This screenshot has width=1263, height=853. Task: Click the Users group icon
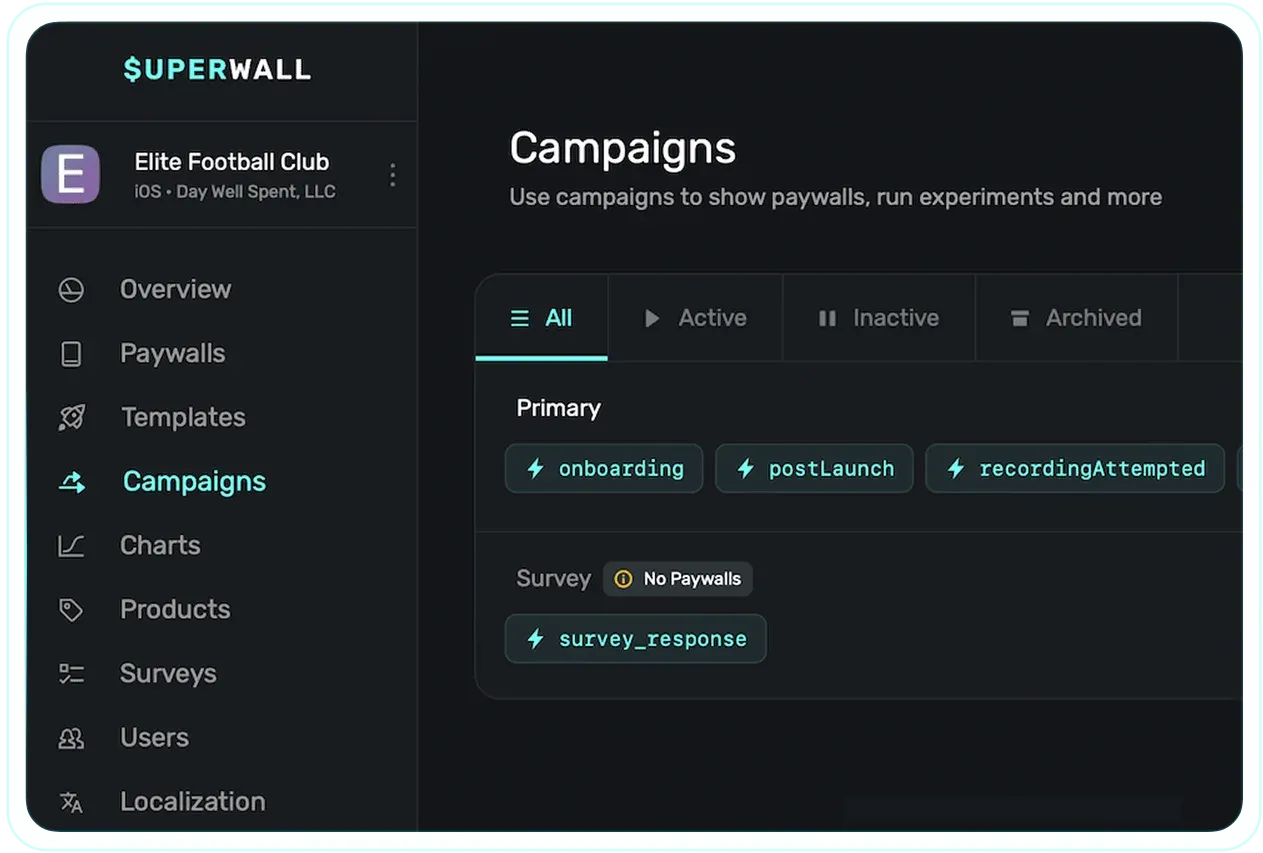point(71,737)
